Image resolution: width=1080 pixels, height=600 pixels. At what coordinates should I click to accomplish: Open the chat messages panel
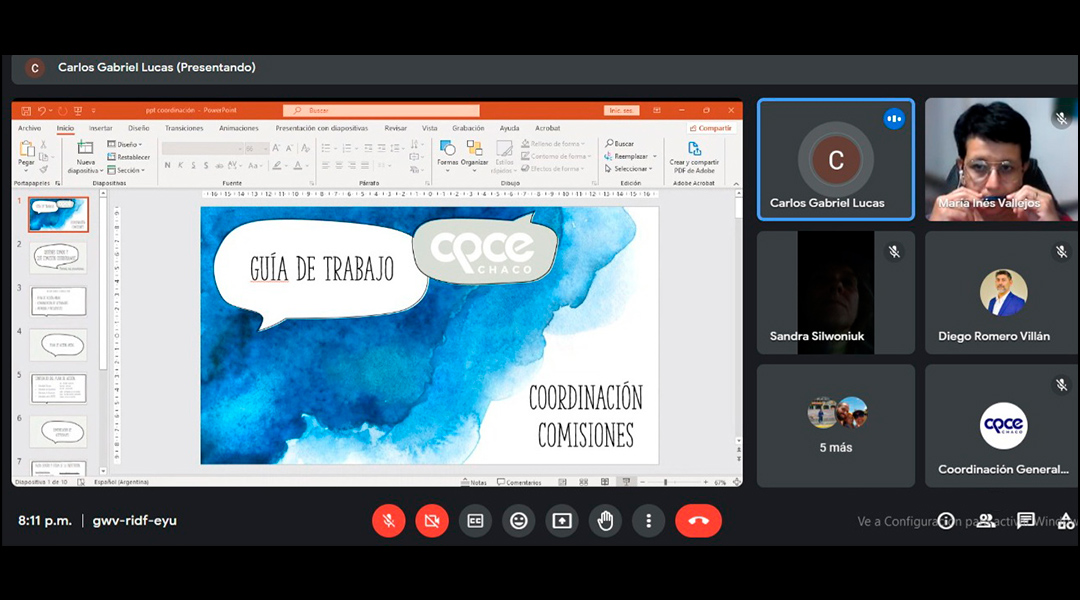pos(1026,521)
